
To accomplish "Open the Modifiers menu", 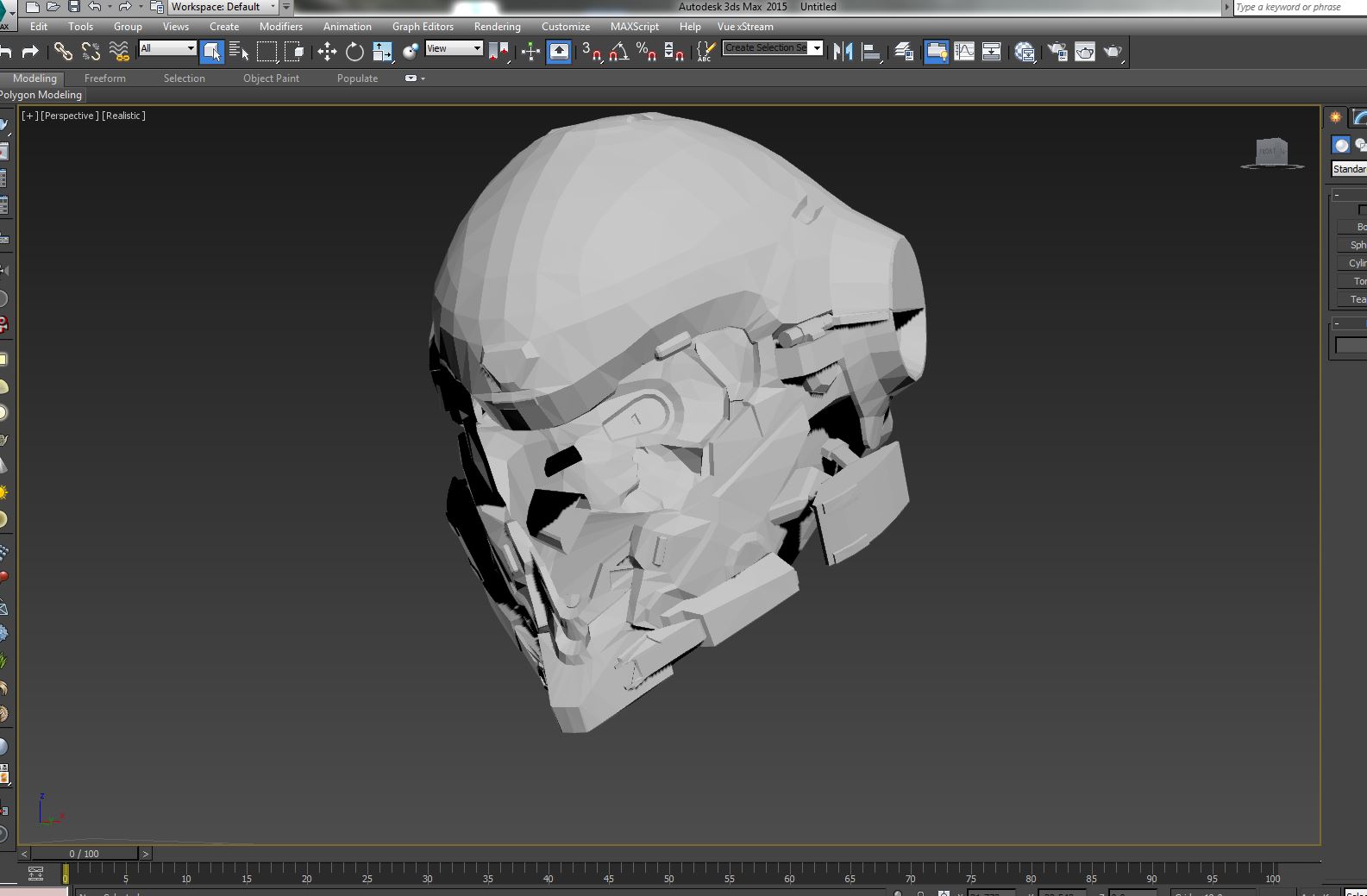I will 281,27.
